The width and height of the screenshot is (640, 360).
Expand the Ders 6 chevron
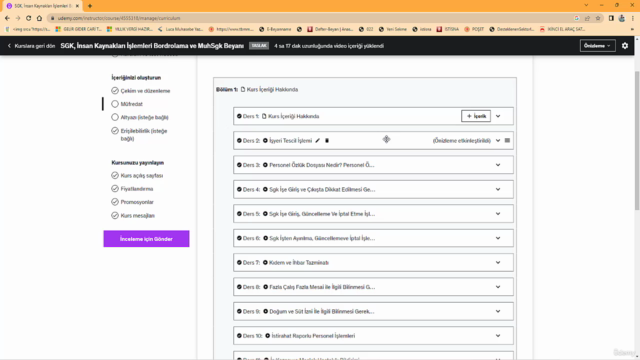pyautogui.click(x=498, y=238)
